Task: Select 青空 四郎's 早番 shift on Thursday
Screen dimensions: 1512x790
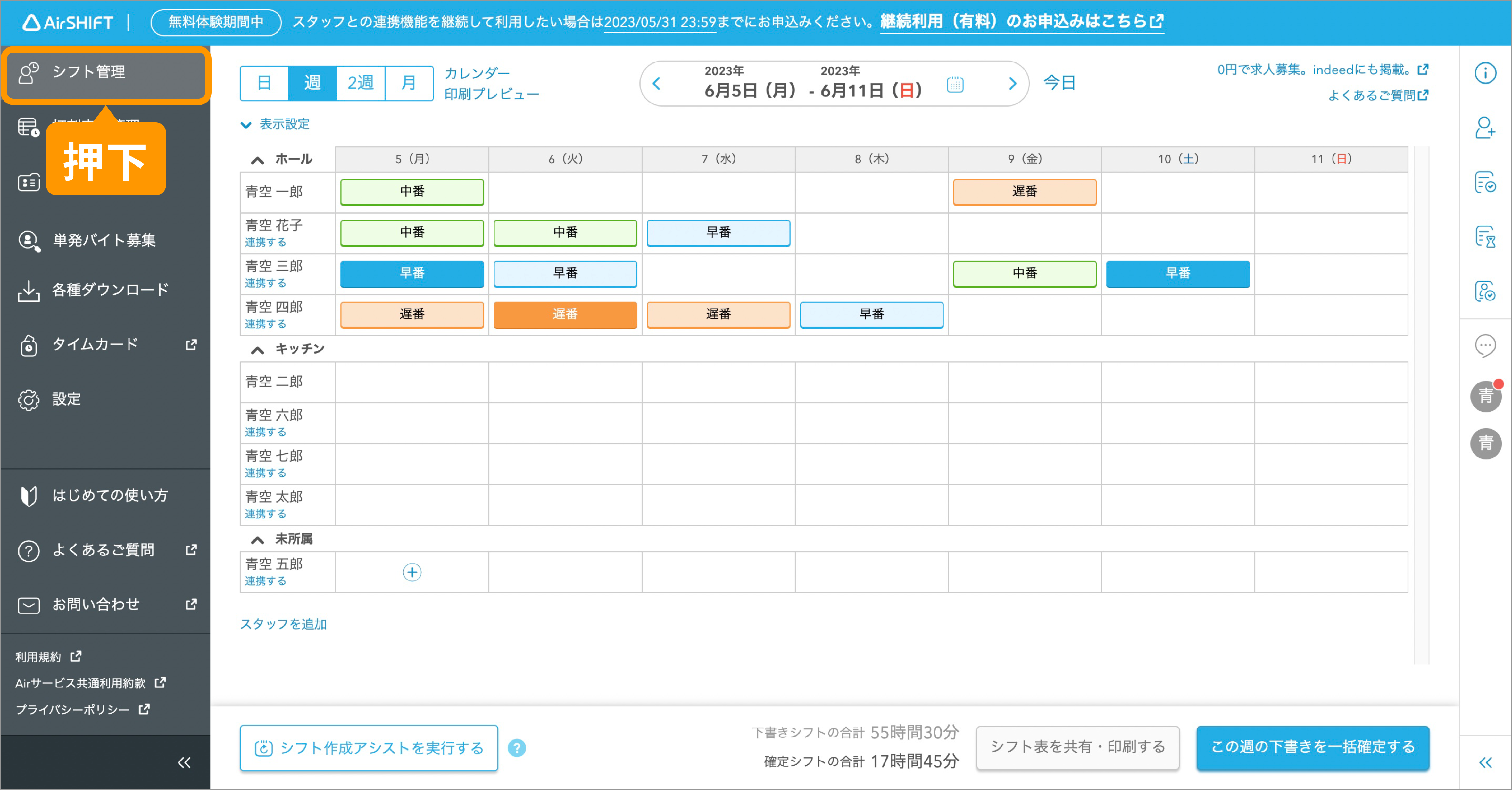Action: [x=872, y=315]
